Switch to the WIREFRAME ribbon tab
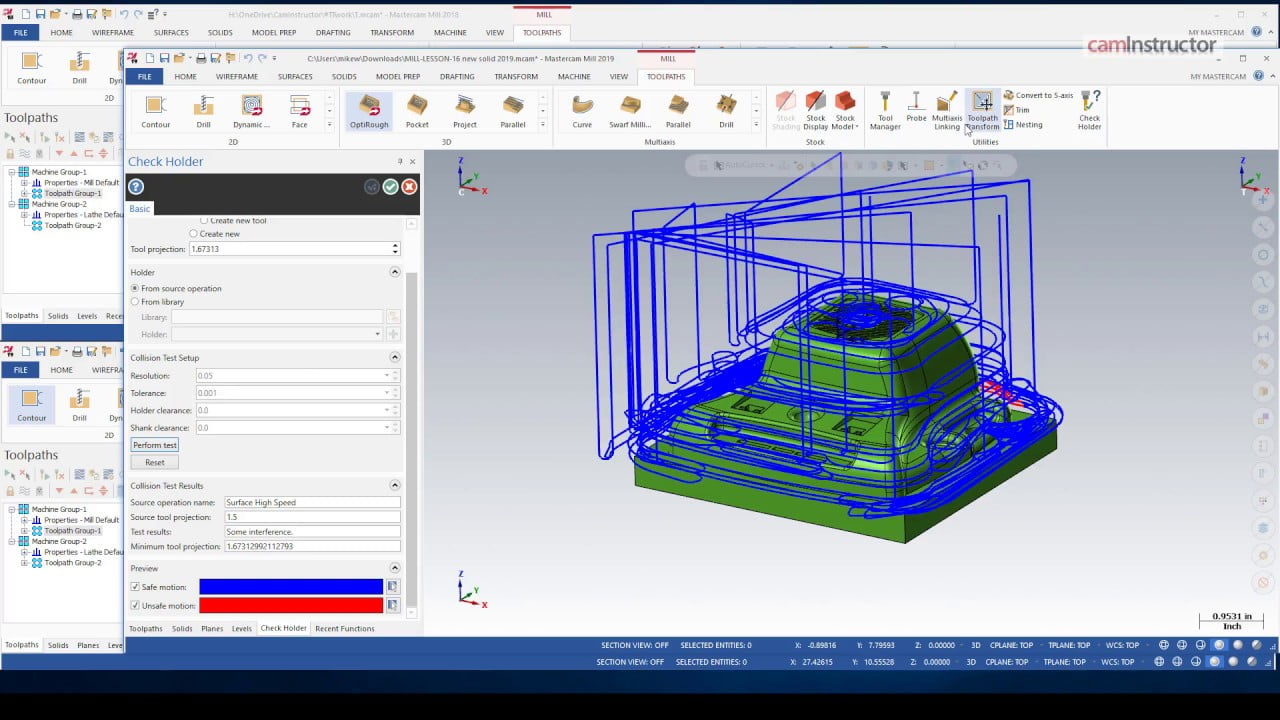 237,77
